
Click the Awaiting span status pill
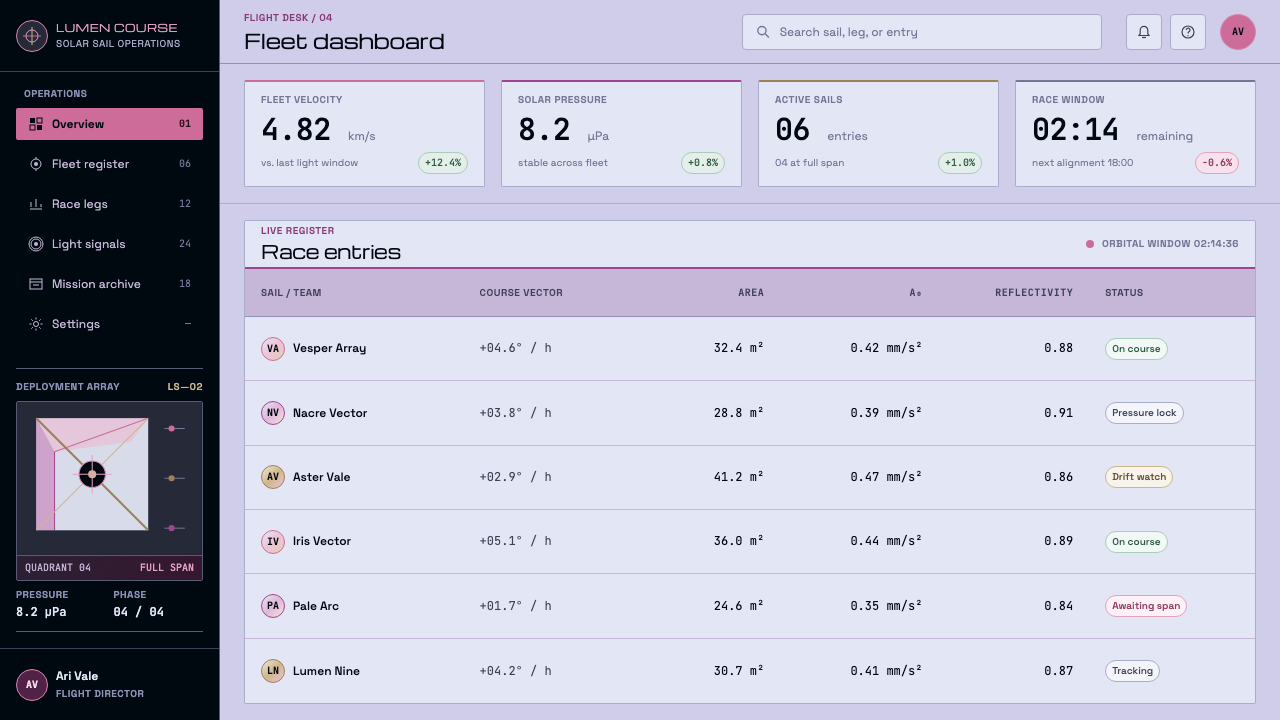pyautogui.click(x=1146, y=606)
